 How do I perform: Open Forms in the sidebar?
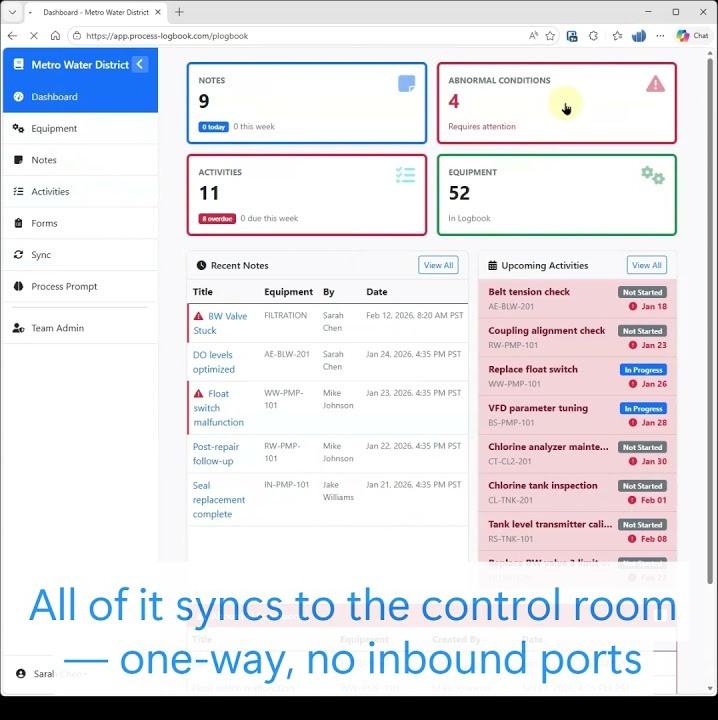click(x=80, y=223)
